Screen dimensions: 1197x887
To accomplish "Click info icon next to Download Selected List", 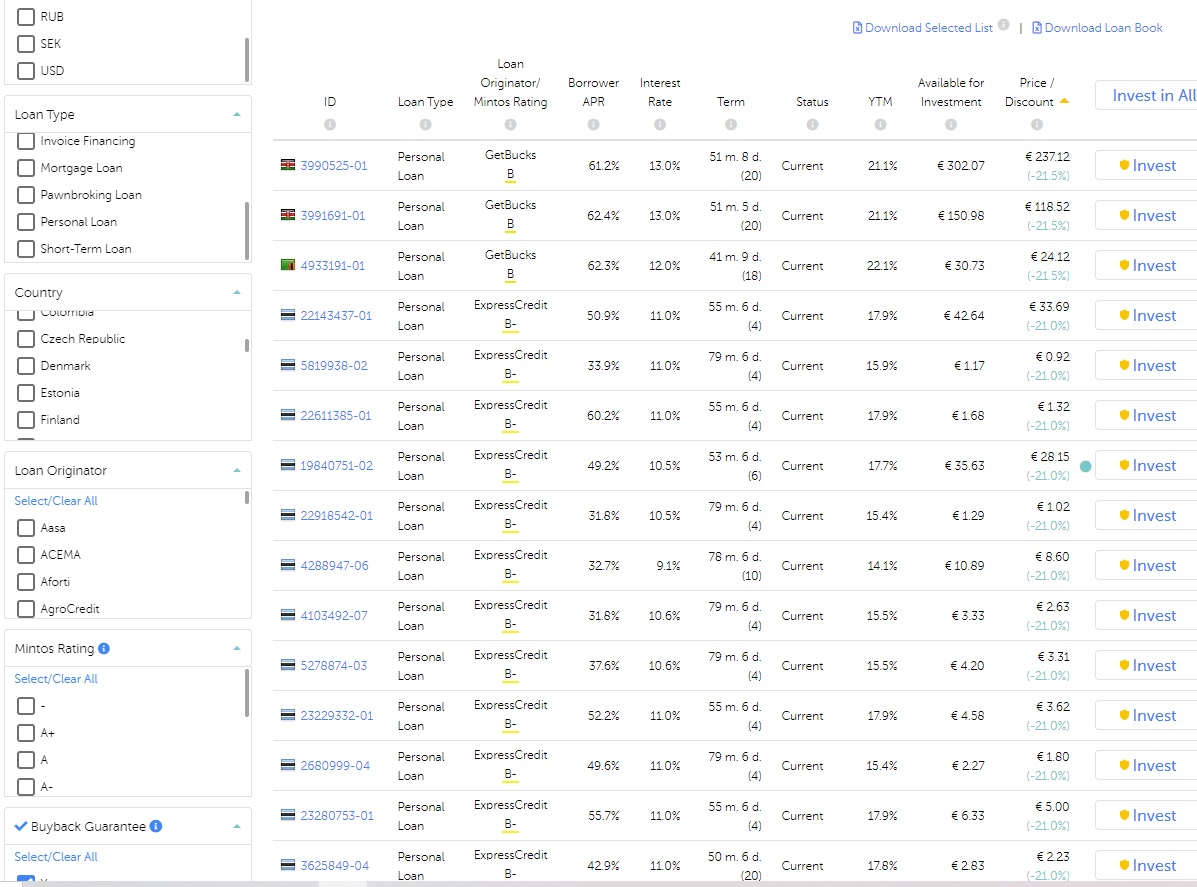I will [1003, 24].
